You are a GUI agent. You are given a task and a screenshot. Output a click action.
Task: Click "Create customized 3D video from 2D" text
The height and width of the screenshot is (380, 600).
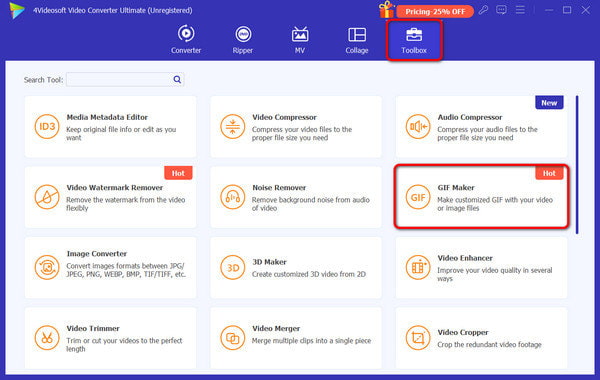coord(308,274)
